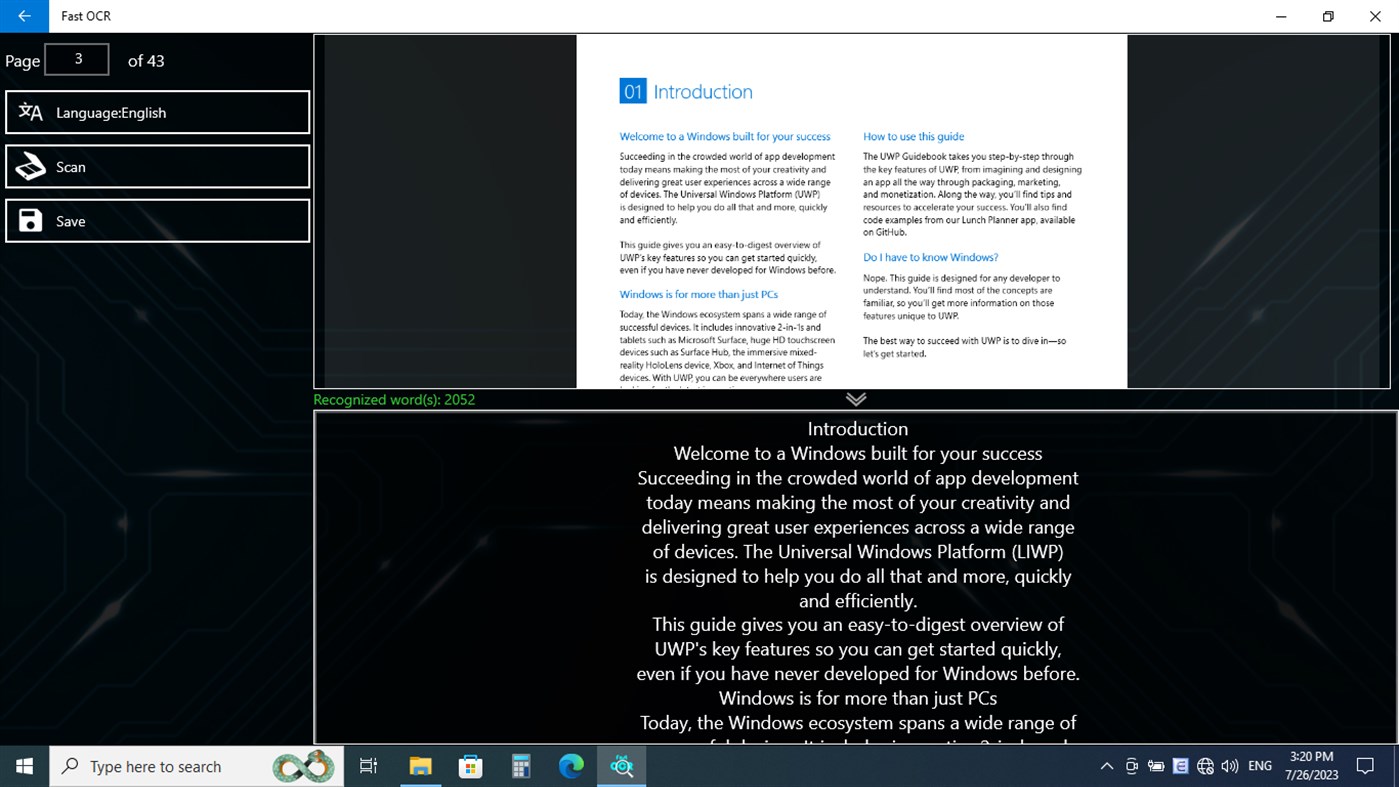Expand the recognized text panel chevron

pos(855,398)
